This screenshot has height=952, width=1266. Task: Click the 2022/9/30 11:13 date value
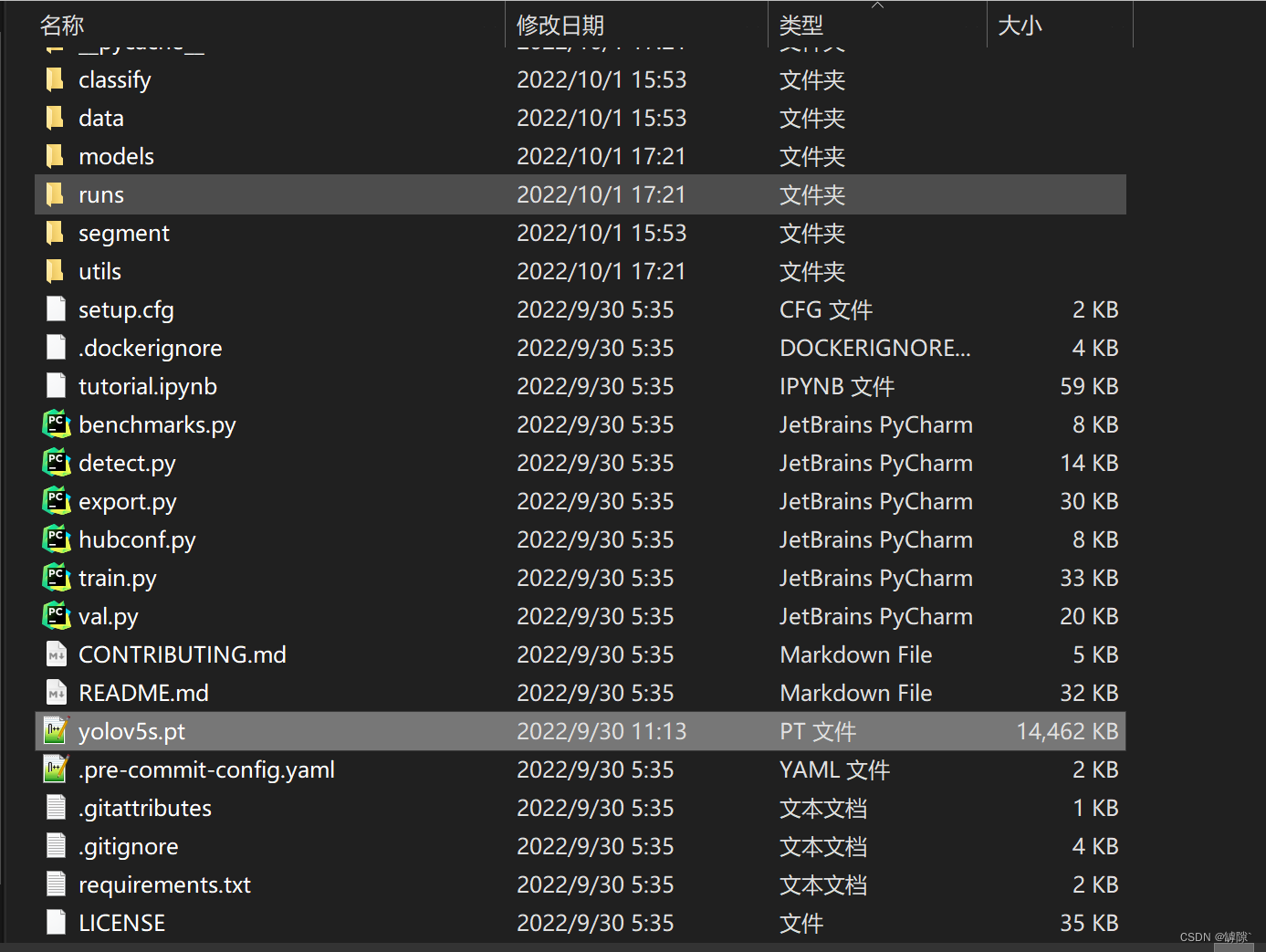[602, 731]
